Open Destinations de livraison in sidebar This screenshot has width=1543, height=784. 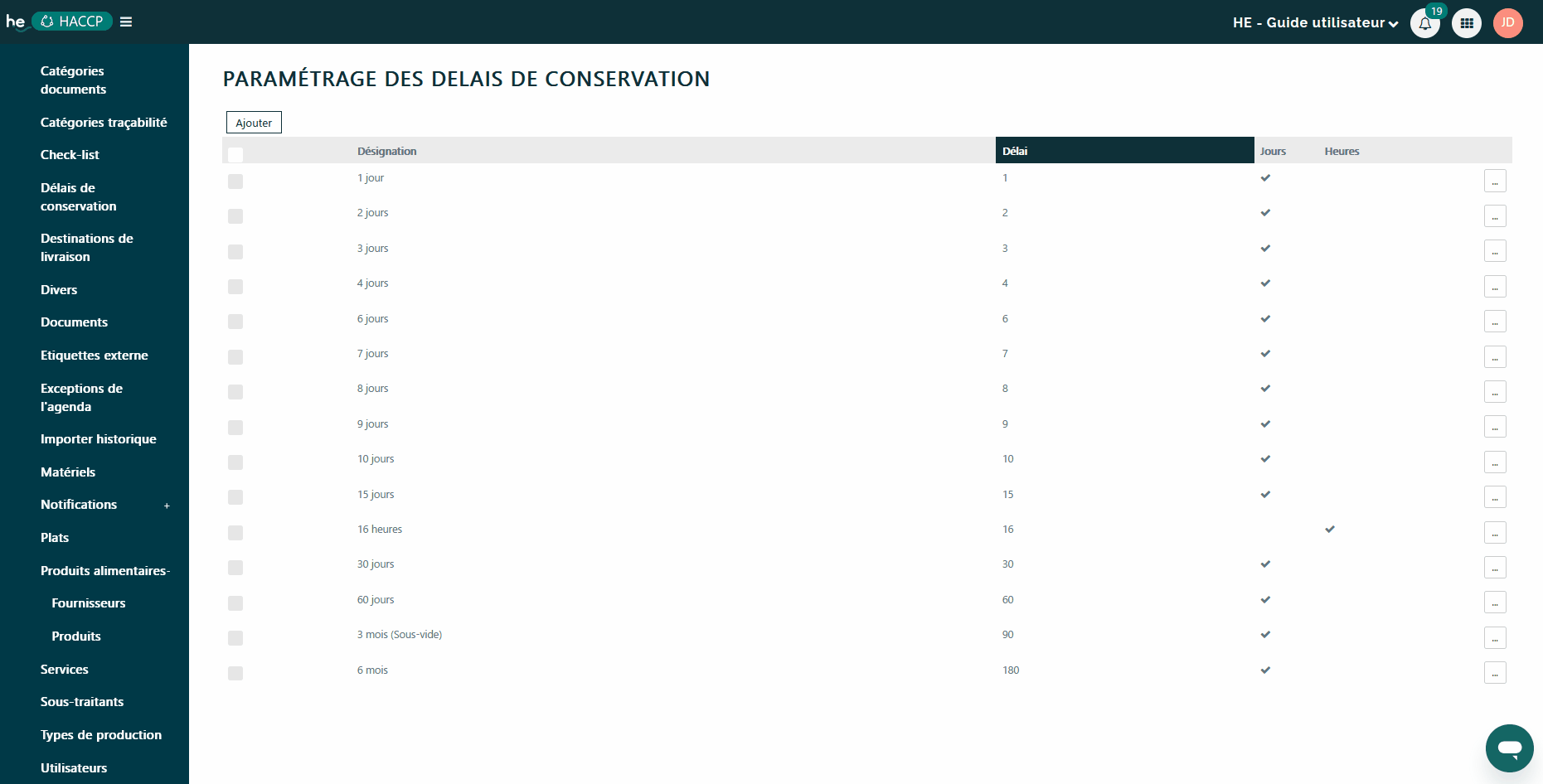click(86, 248)
